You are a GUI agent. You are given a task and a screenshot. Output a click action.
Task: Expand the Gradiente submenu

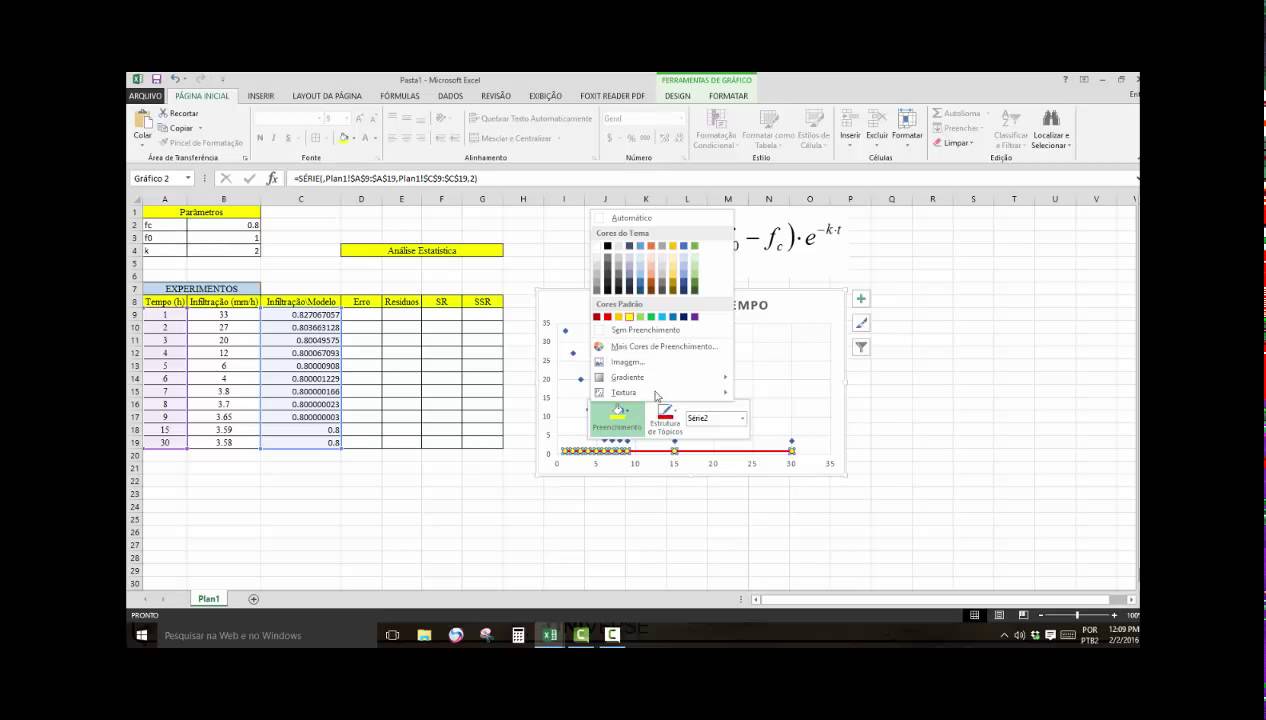click(x=661, y=377)
